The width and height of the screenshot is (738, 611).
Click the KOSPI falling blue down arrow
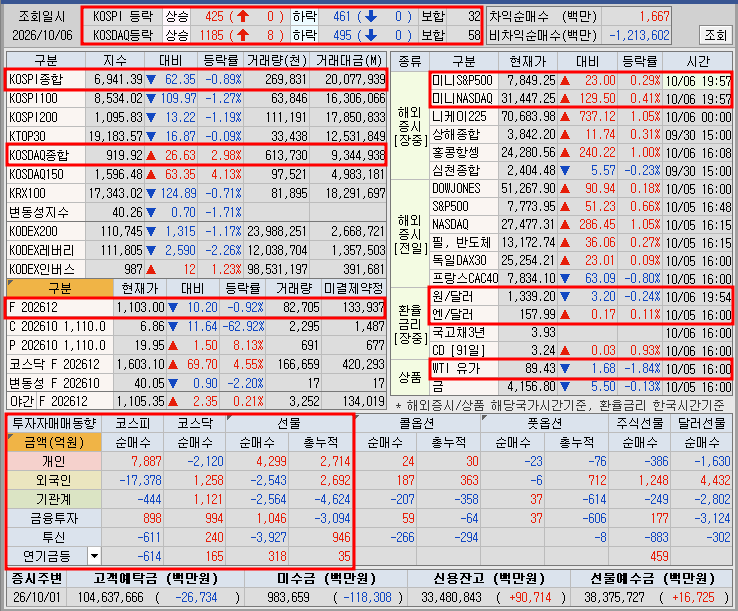click(x=371, y=16)
